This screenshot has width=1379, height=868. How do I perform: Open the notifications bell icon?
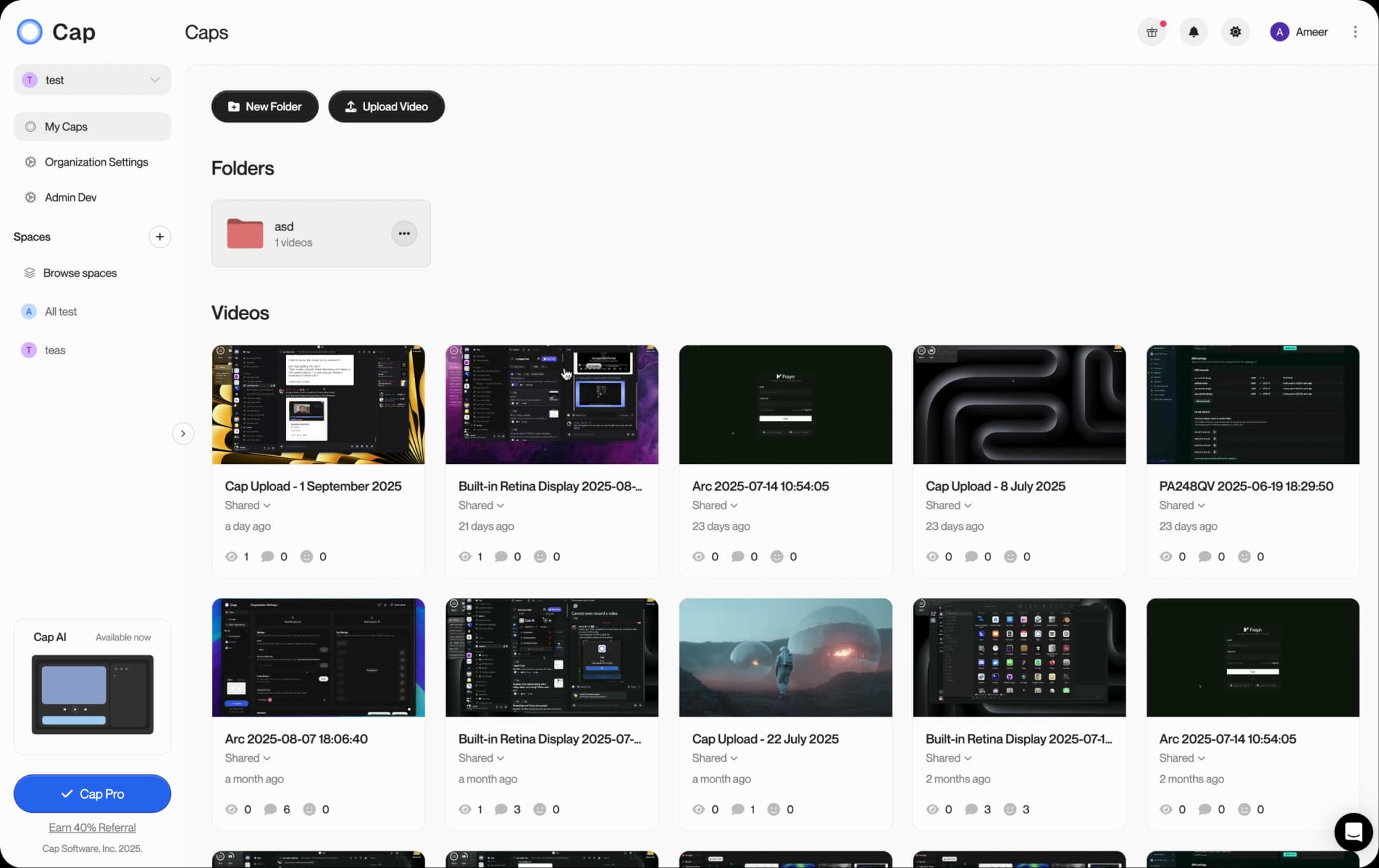[x=1192, y=32]
